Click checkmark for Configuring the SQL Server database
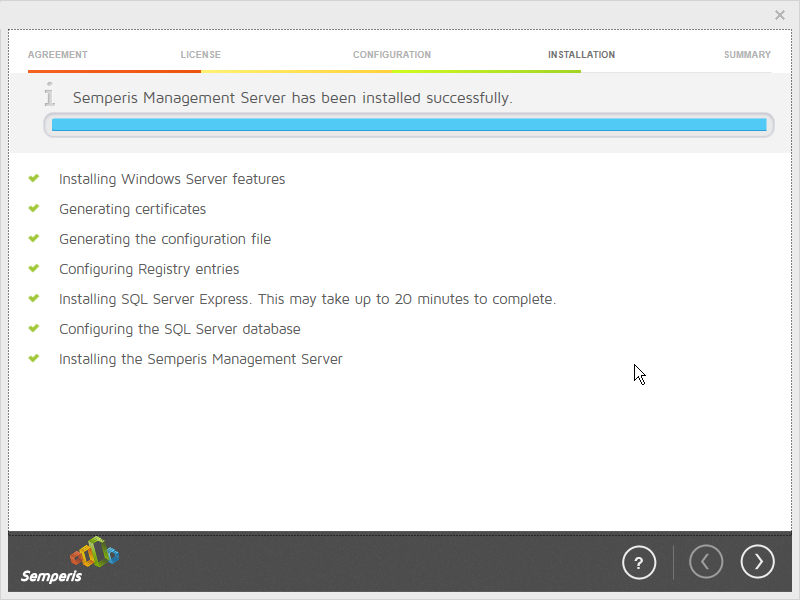Screen dimensions: 800x600 pos(34,329)
